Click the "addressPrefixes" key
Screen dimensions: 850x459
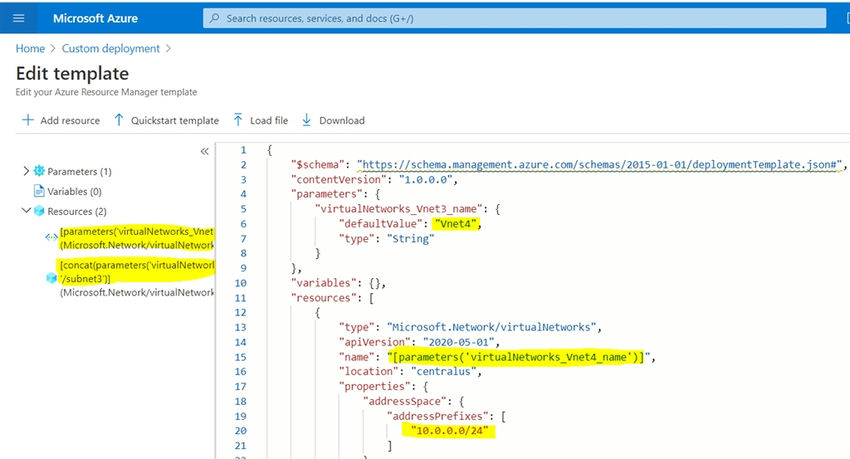pos(437,416)
